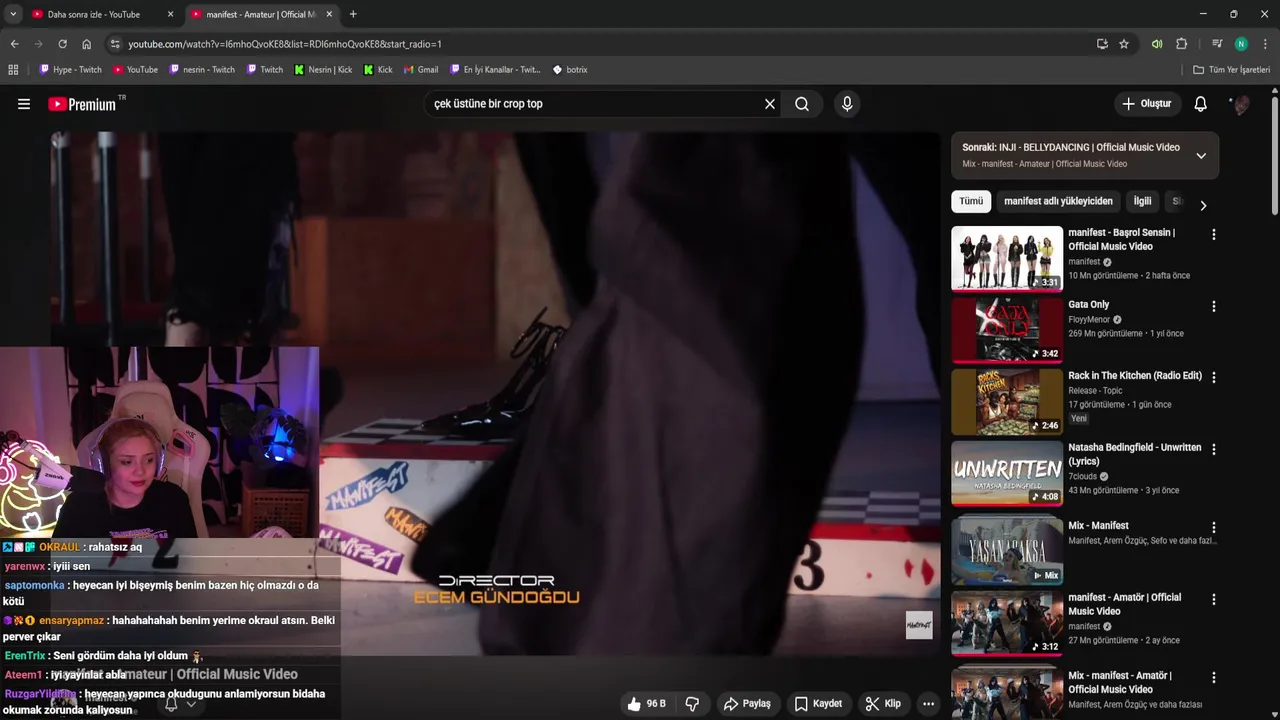
Task: Select the İlgili filter chip
Action: click(1142, 201)
